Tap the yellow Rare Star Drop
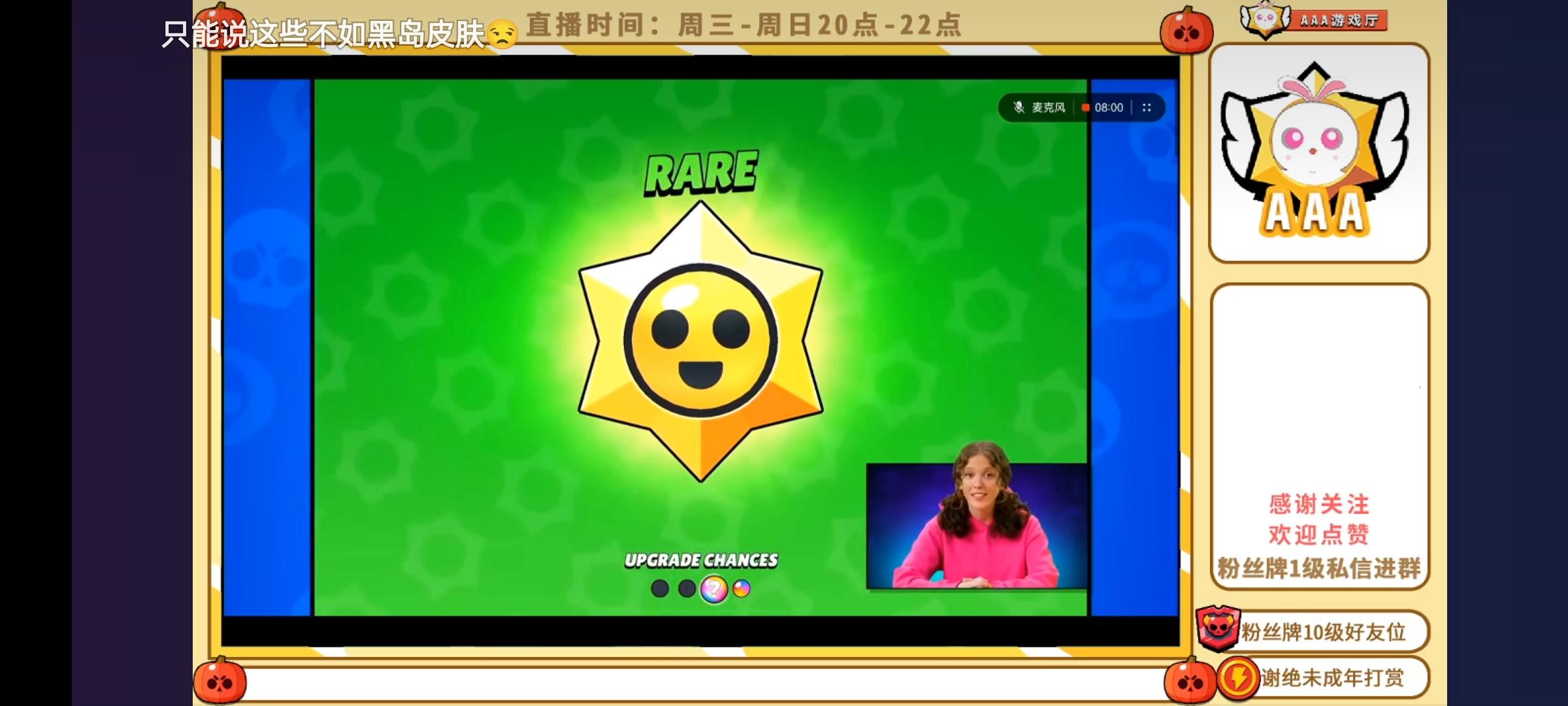The width and height of the screenshot is (1568, 706). coord(700,341)
